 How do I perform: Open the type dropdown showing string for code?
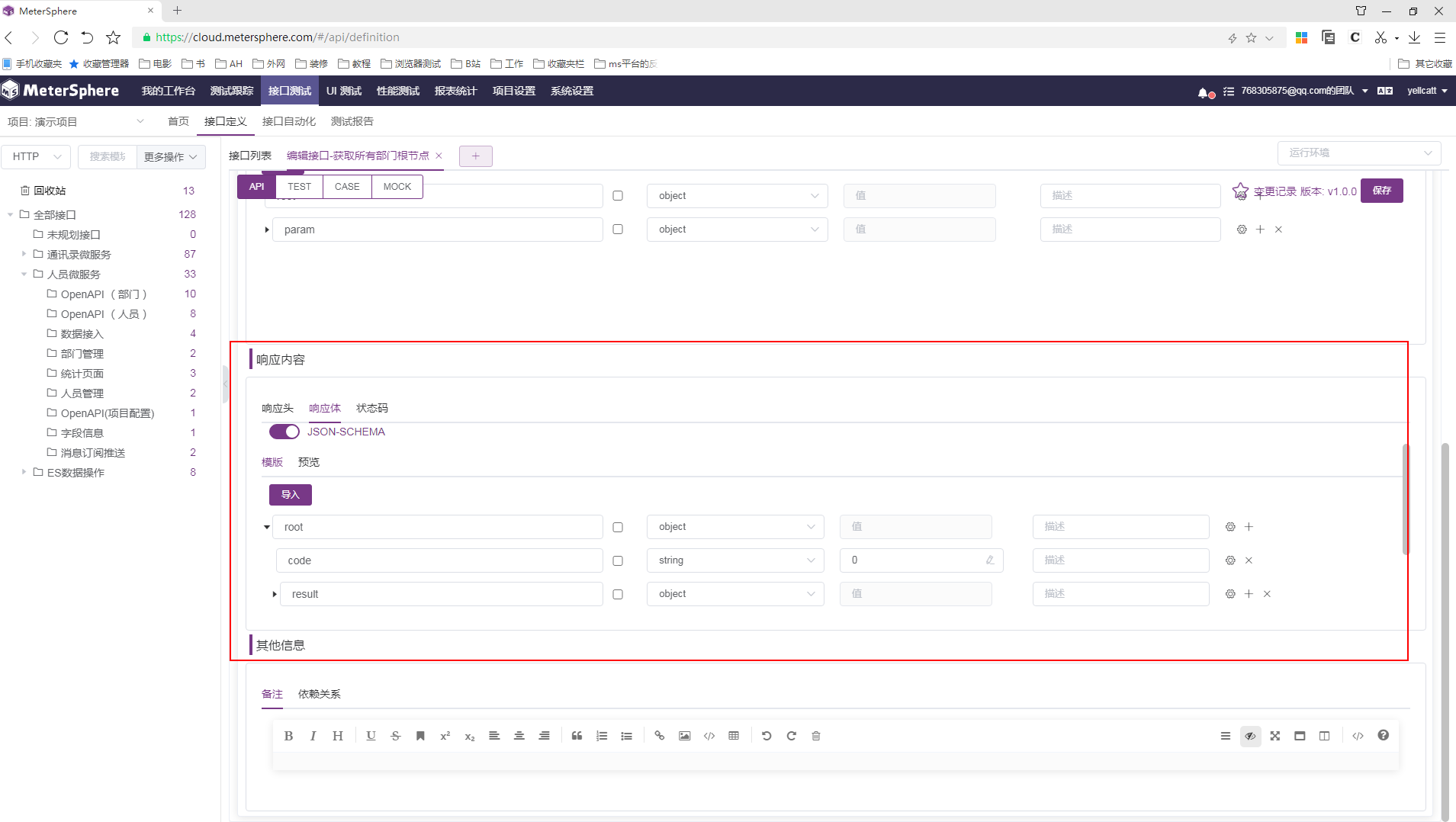tap(734, 560)
